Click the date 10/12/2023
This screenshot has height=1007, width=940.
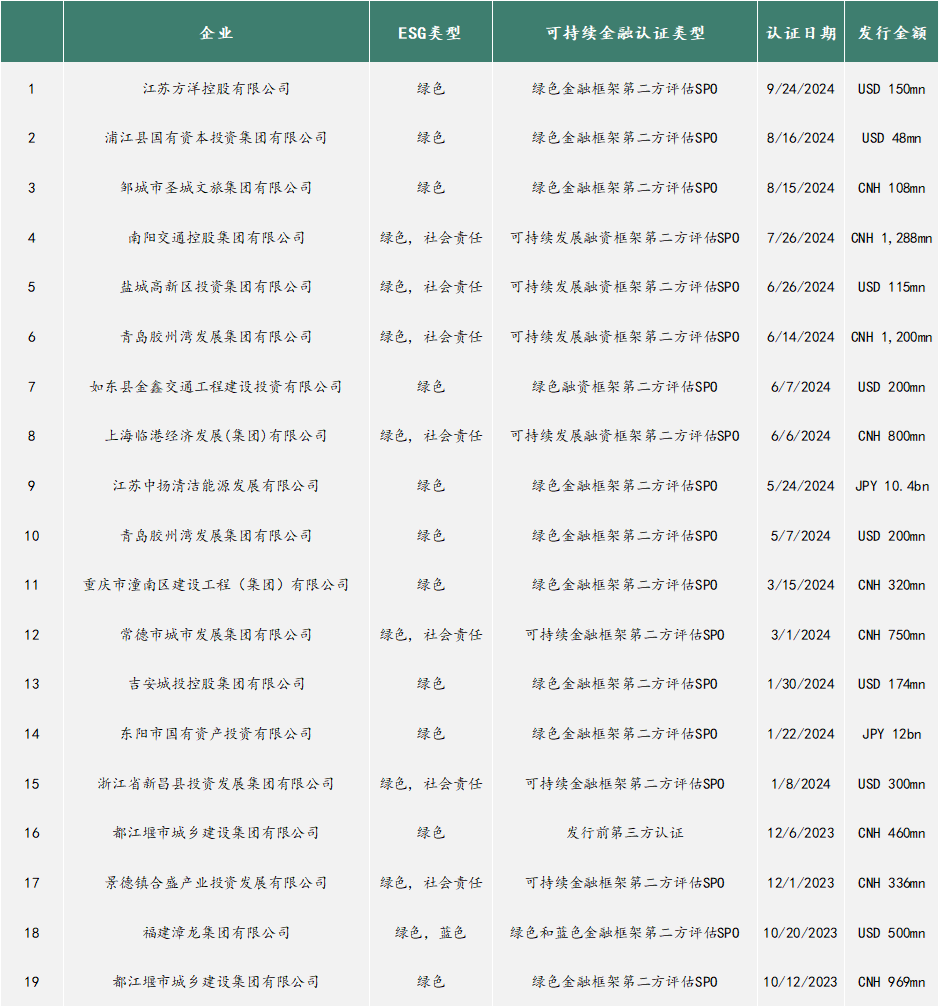[x=801, y=982]
